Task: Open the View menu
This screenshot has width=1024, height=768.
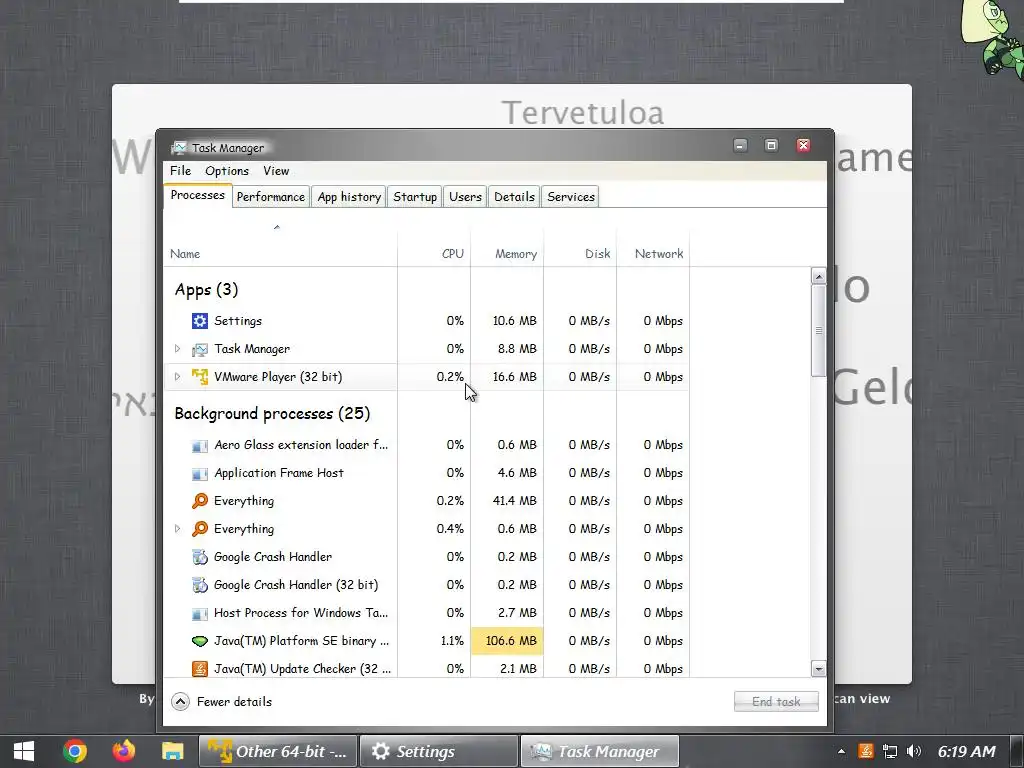Action: click(x=276, y=170)
